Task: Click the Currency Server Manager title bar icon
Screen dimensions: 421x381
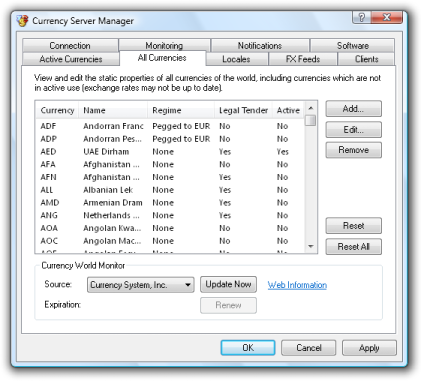Action: [23, 21]
